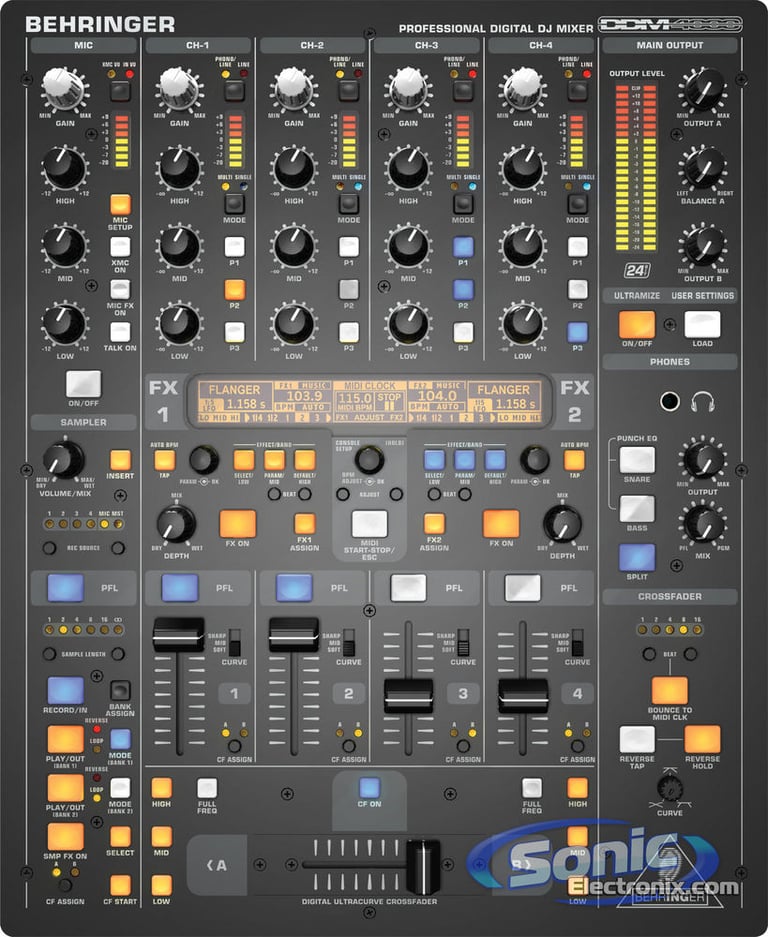Image resolution: width=768 pixels, height=937 pixels.
Task: Click the FX1 ASSIGN button
Action: (x=304, y=524)
